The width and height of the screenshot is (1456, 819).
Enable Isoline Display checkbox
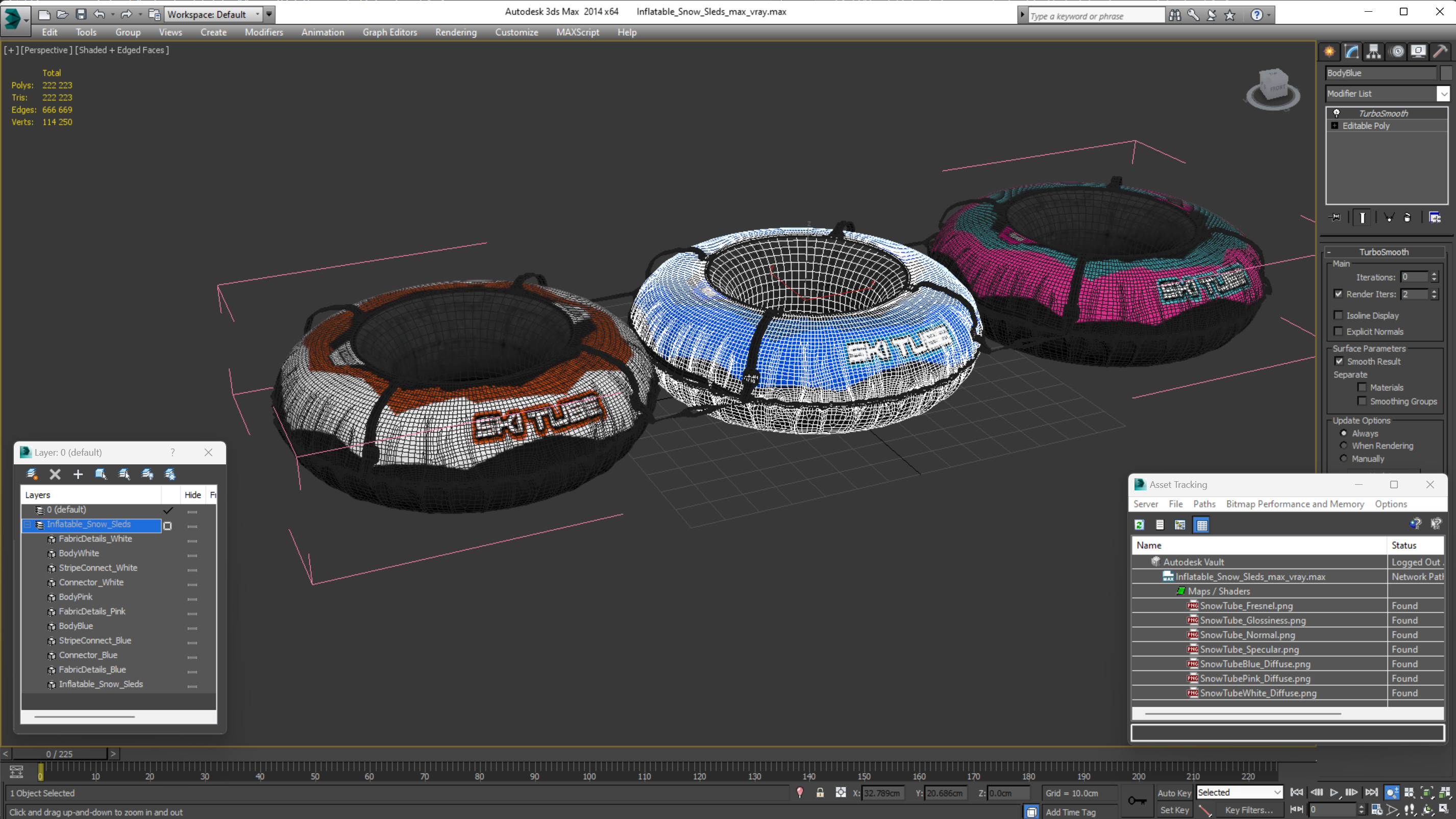tap(1338, 315)
